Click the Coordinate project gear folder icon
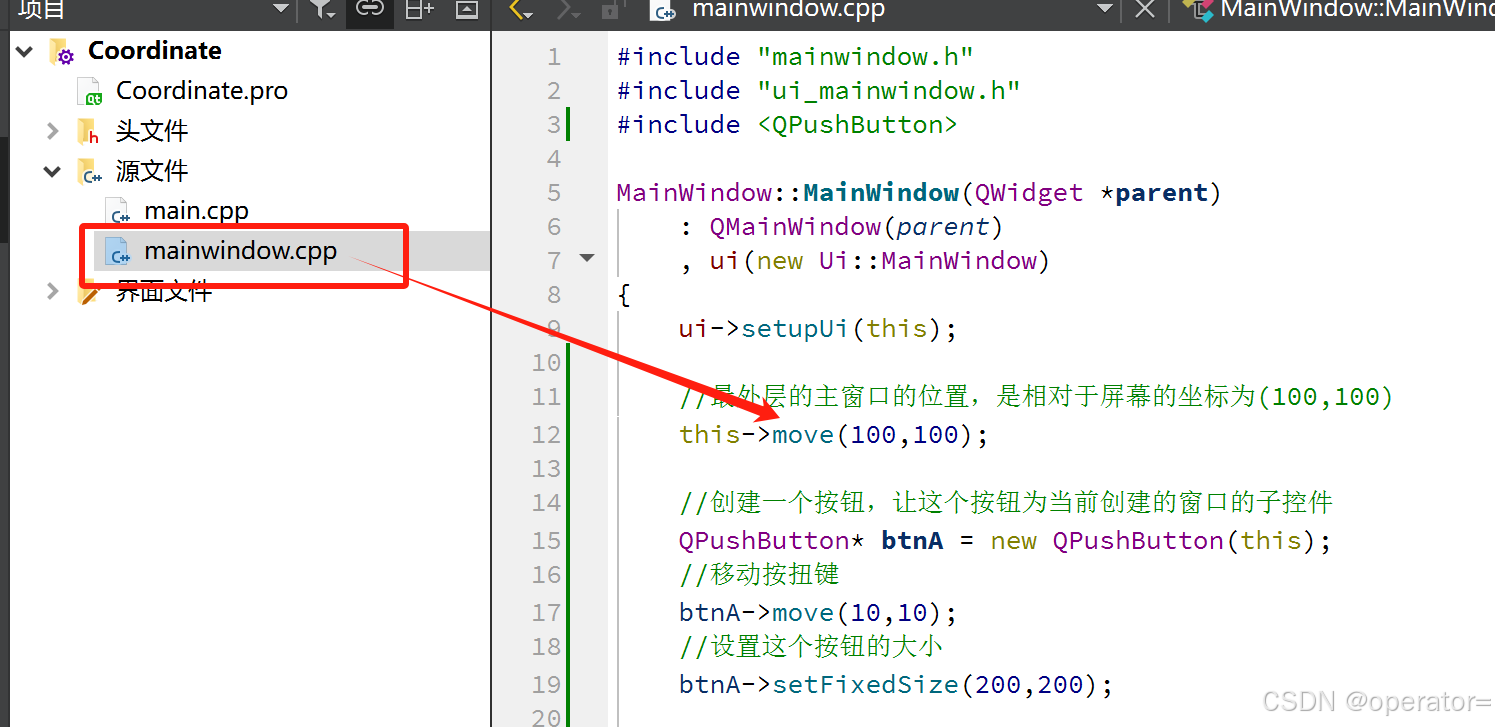Image resolution: width=1495 pixels, height=727 pixels. (x=62, y=52)
